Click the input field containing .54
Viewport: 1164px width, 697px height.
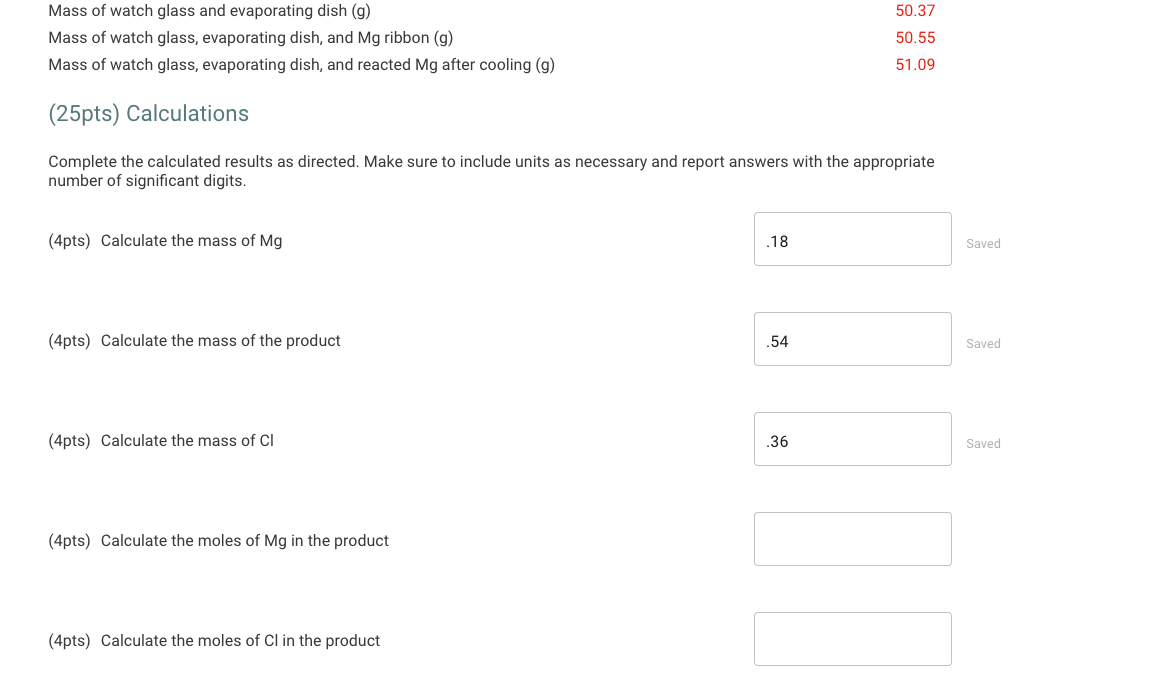(x=852, y=339)
